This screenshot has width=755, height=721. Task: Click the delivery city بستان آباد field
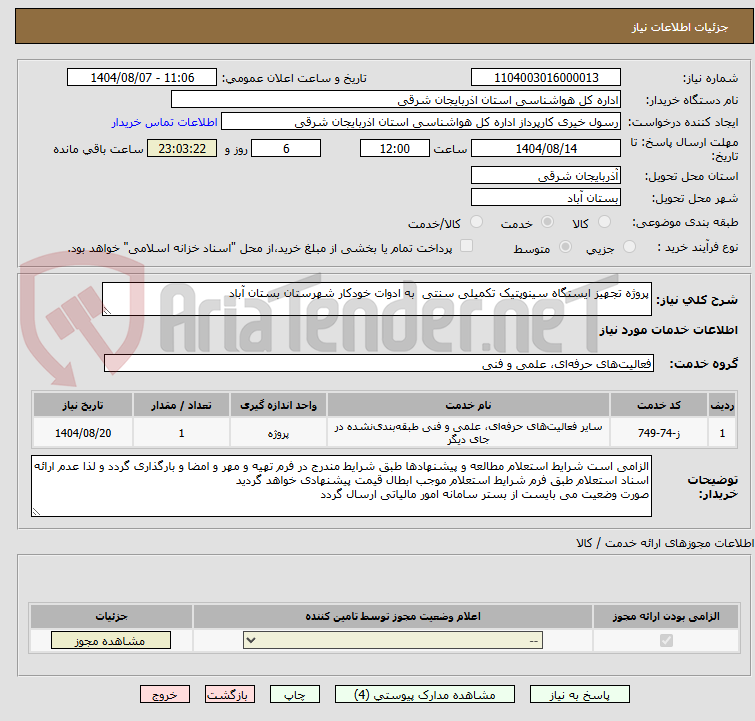click(546, 197)
